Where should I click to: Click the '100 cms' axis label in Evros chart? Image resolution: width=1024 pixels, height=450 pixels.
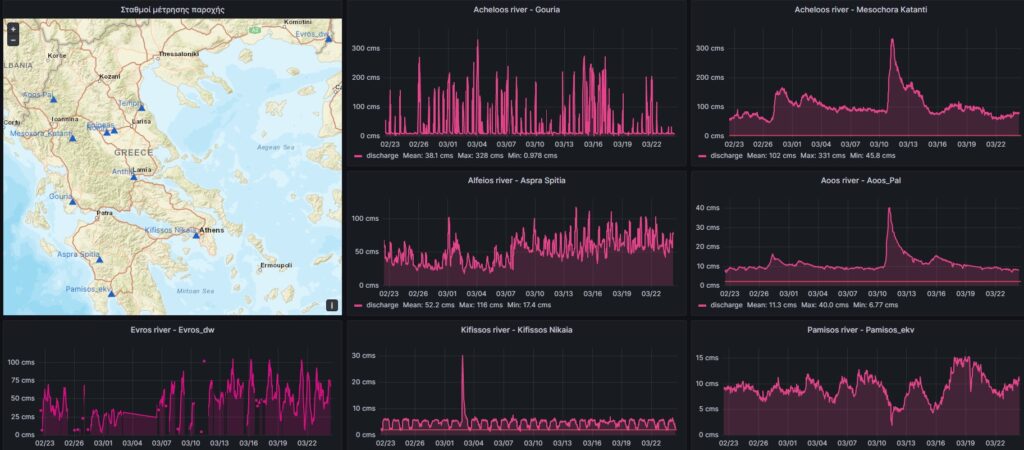pos(22,362)
